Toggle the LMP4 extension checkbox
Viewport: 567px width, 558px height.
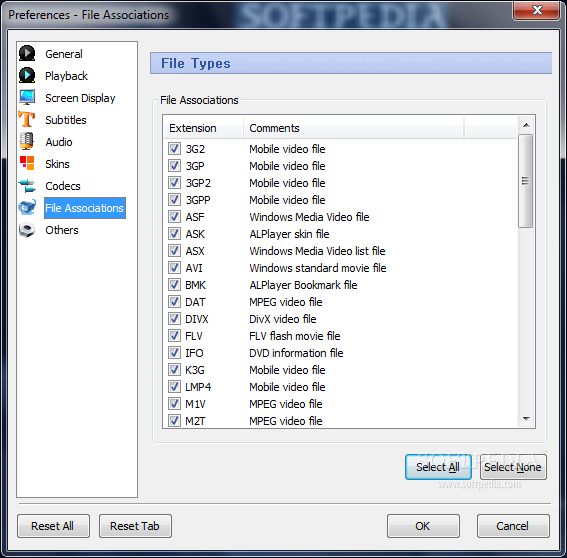[174, 387]
